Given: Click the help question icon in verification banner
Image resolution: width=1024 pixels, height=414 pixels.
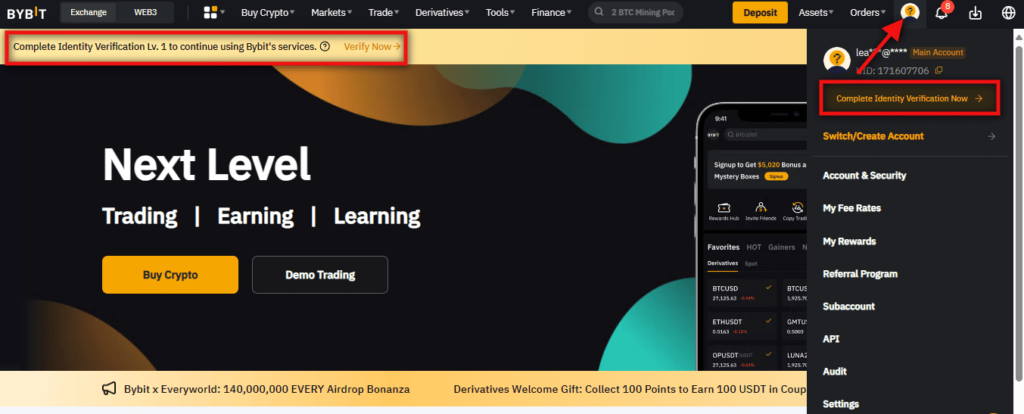Looking at the screenshot, I should click(x=325, y=46).
